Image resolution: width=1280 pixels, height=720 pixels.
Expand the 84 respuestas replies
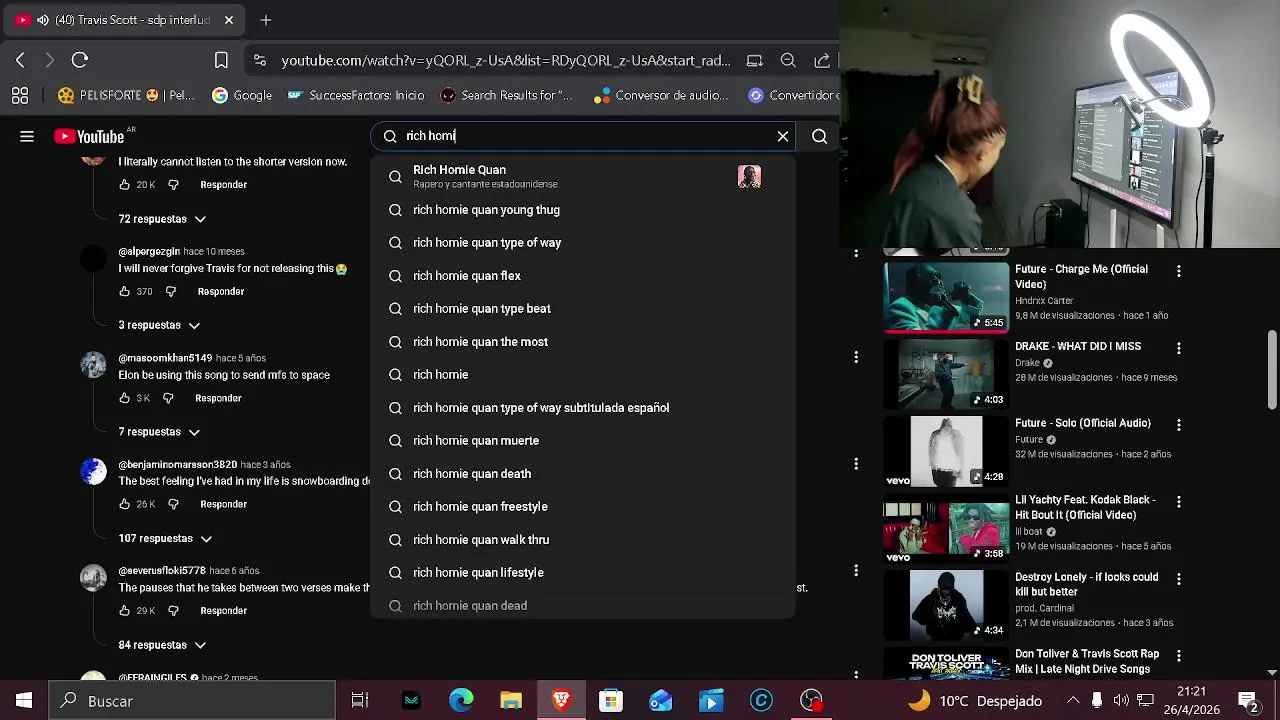click(x=162, y=645)
